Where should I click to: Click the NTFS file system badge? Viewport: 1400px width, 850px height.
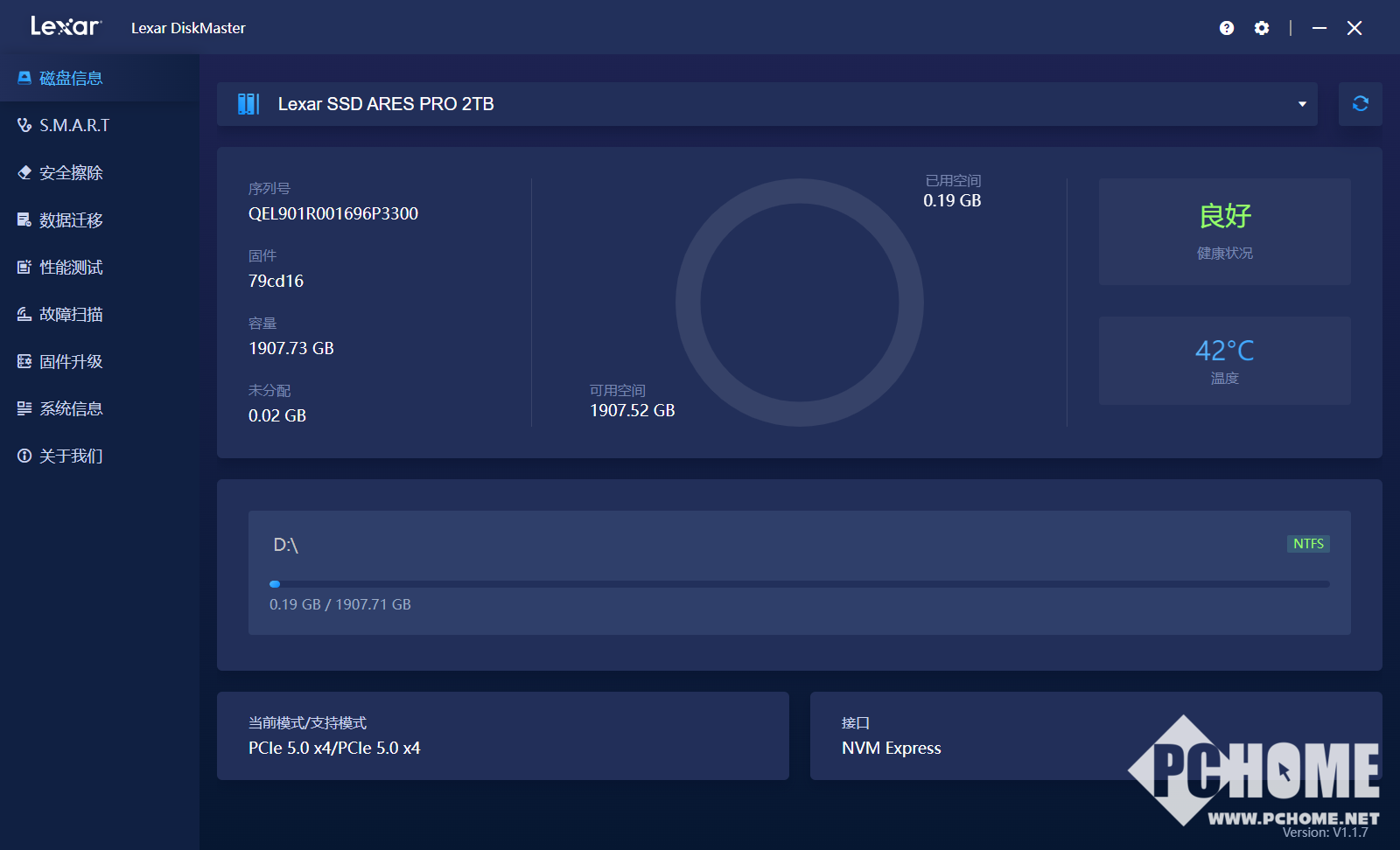[1308, 544]
